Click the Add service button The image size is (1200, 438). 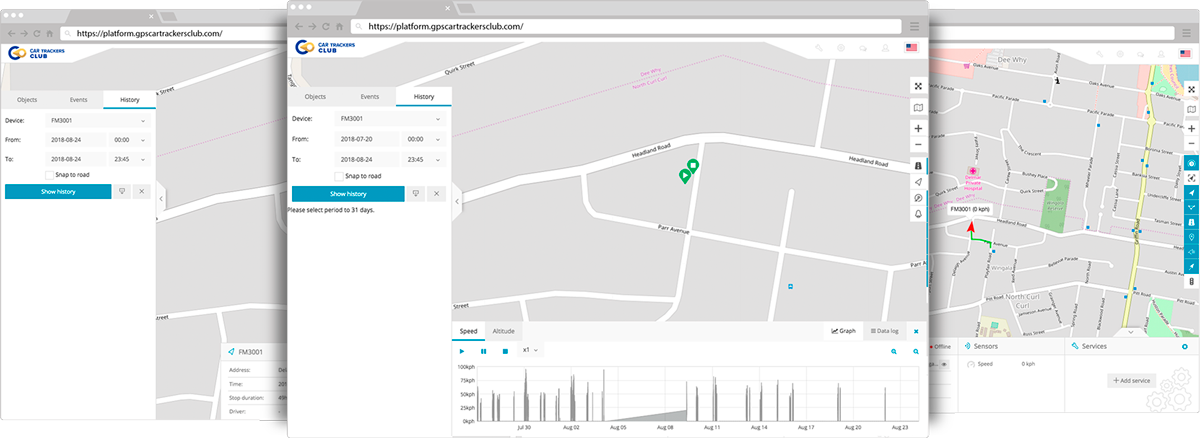[x=1130, y=381]
